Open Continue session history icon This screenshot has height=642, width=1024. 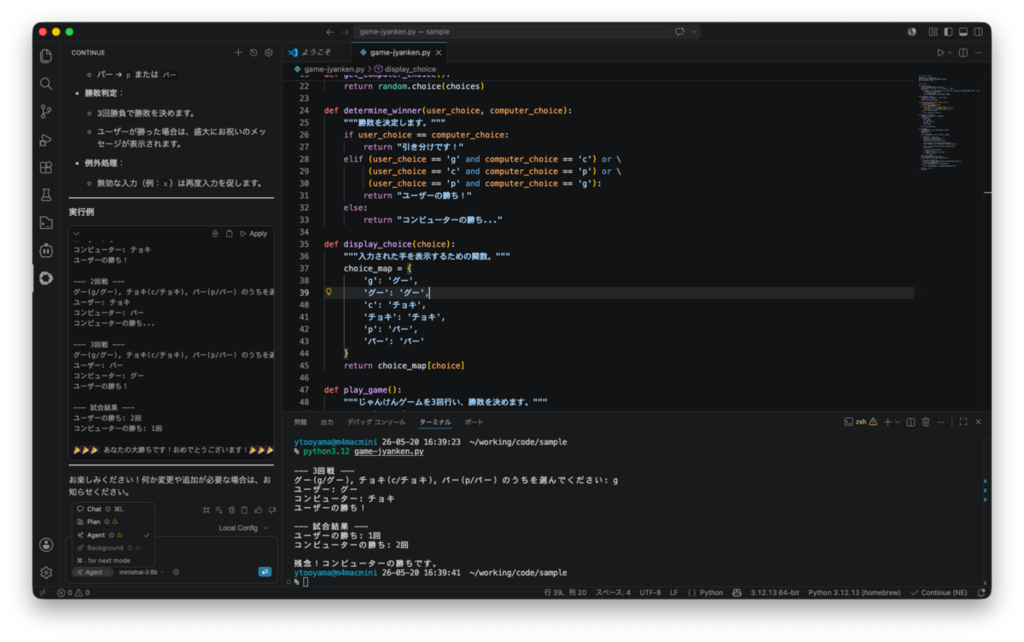[253, 52]
